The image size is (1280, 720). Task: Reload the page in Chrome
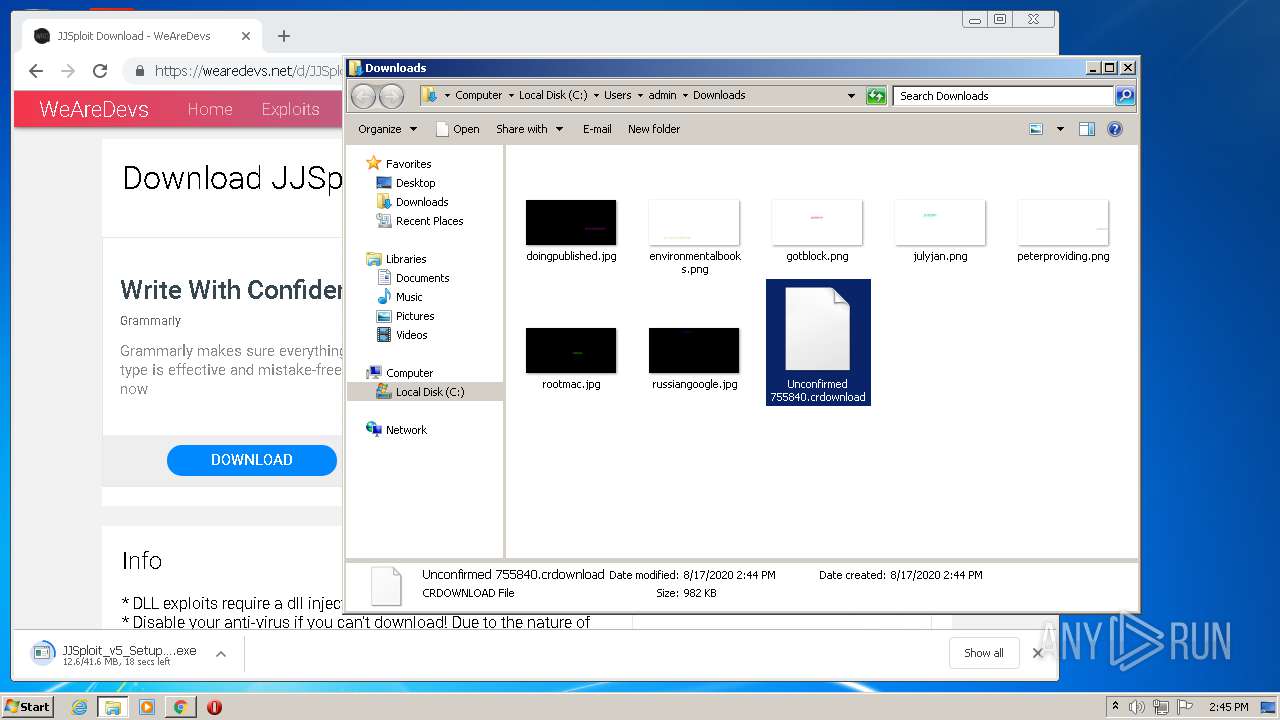tap(100, 71)
